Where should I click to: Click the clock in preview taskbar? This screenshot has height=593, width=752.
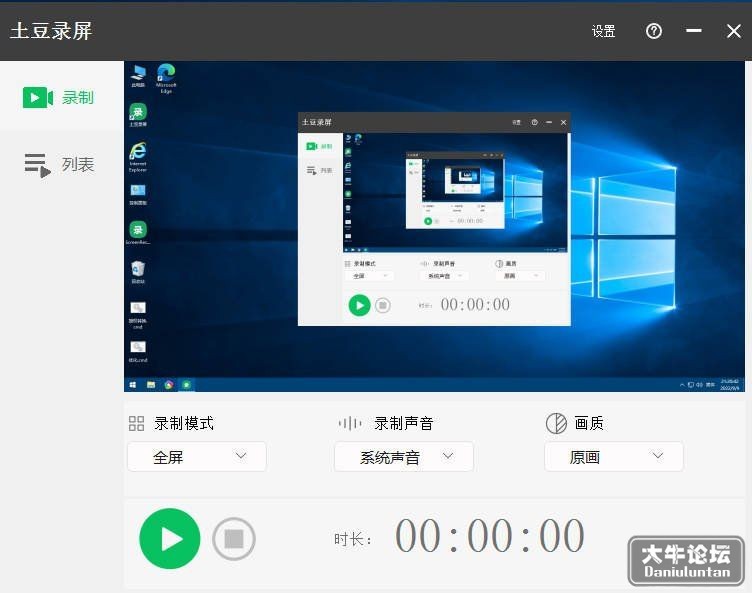(729, 385)
